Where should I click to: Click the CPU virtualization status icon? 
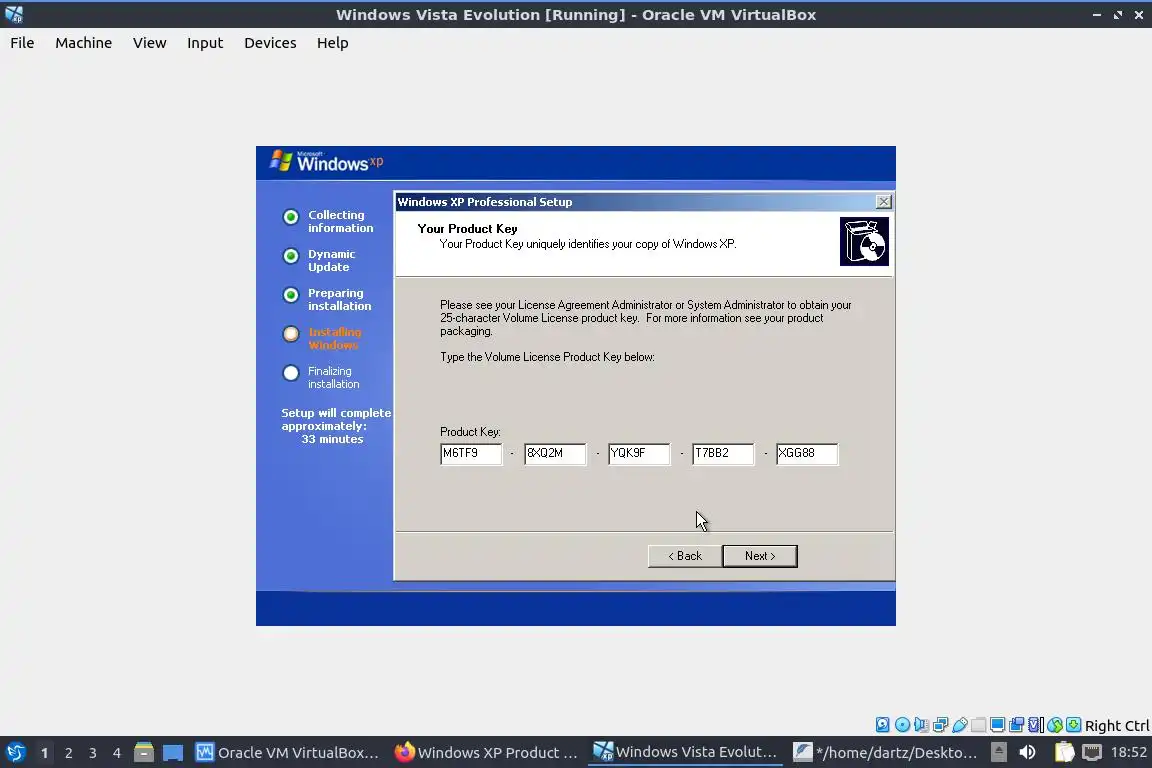[x=1036, y=725]
